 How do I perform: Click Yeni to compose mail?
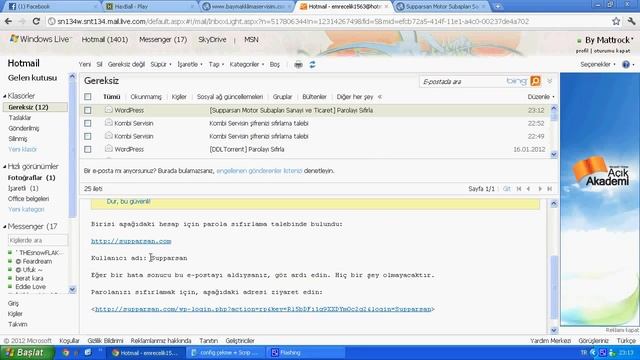coord(84,64)
